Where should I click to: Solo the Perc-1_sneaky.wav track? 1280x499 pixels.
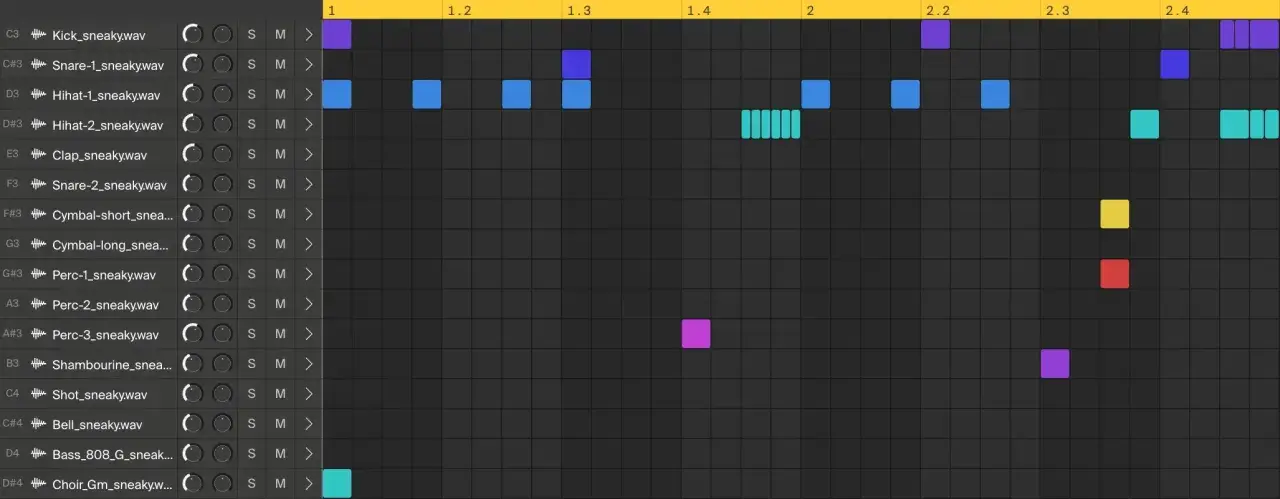click(x=251, y=275)
